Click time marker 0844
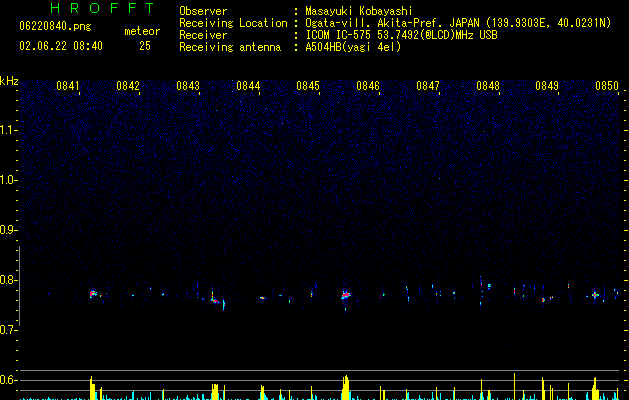Screen dimensions: 629x400 (x=248, y=86)
